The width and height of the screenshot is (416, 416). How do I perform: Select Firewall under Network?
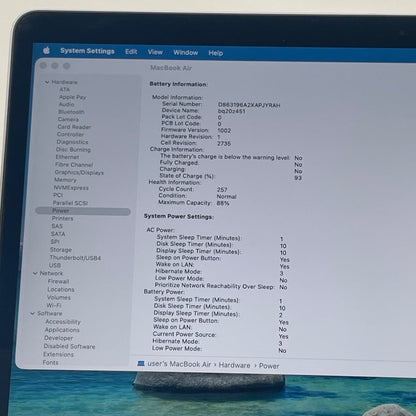click(58, 281)
